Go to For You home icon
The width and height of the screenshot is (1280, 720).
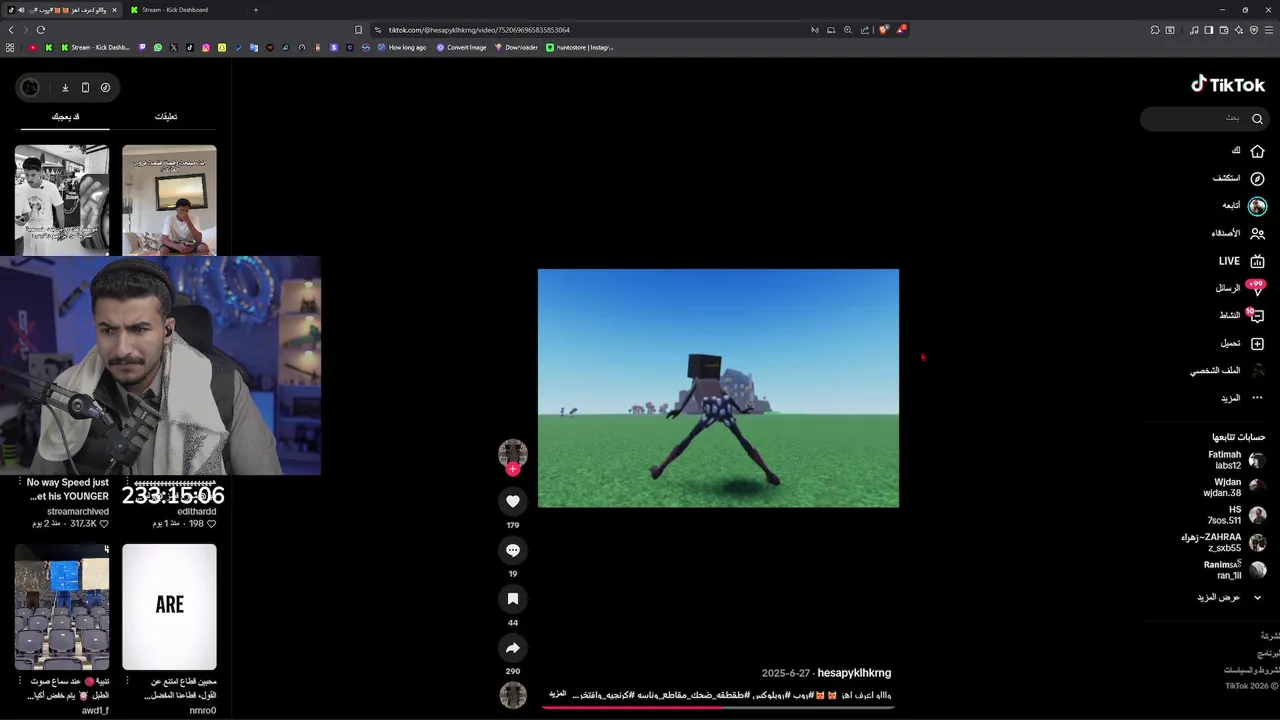1257,151
